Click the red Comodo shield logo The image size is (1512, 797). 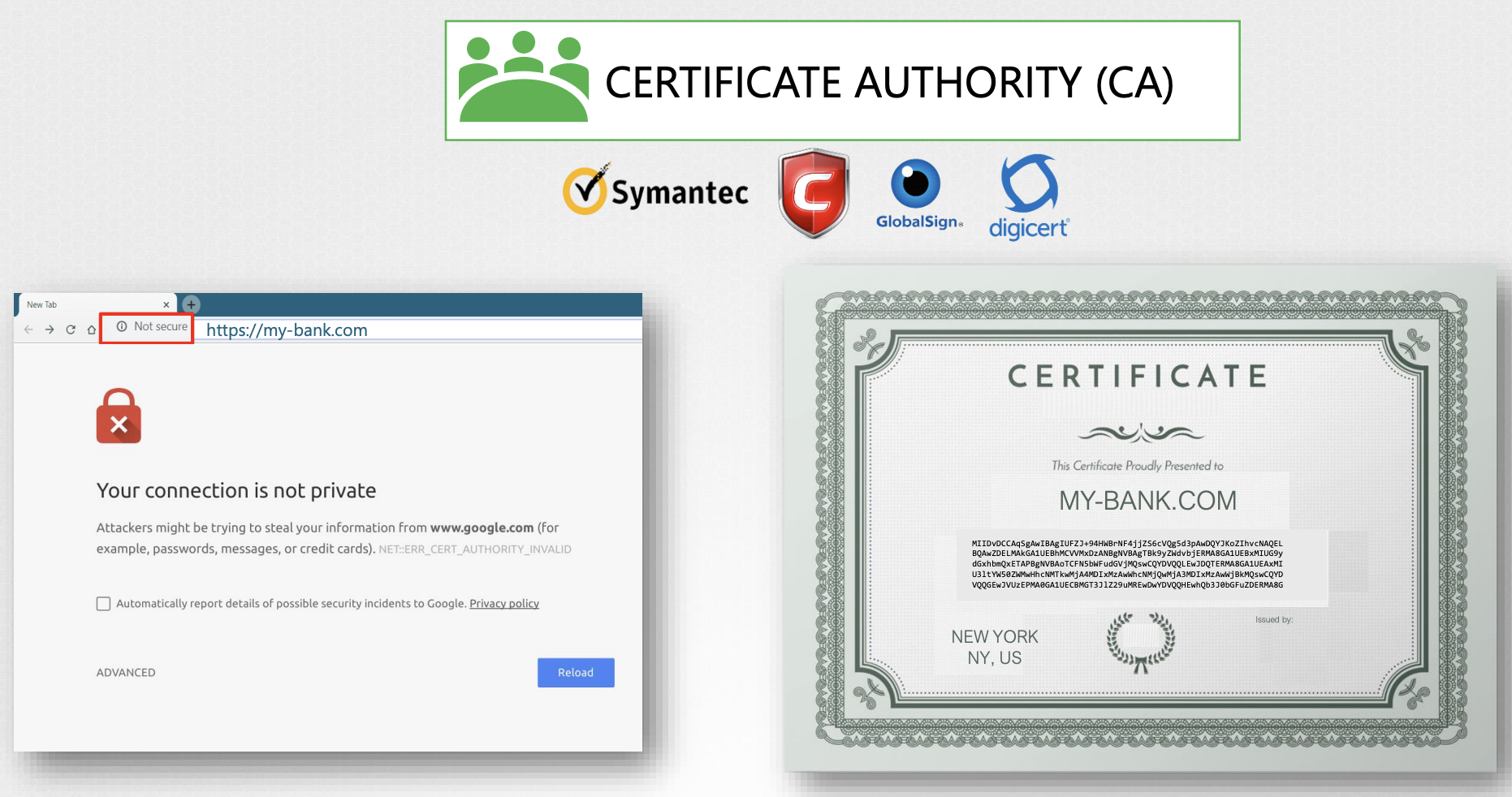pyautogui.click(x=814, y=193)
